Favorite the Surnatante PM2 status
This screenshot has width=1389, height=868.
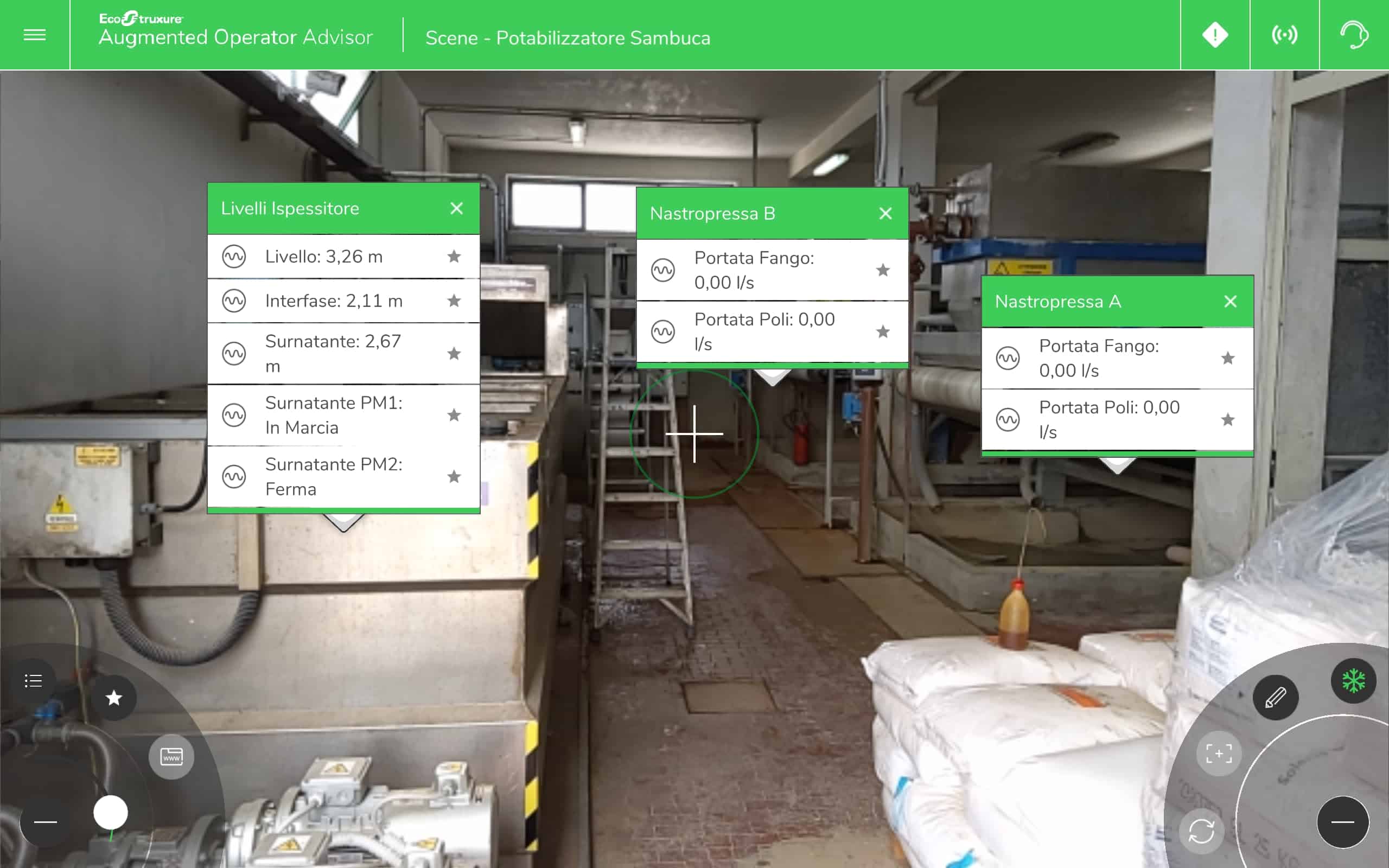454,476
